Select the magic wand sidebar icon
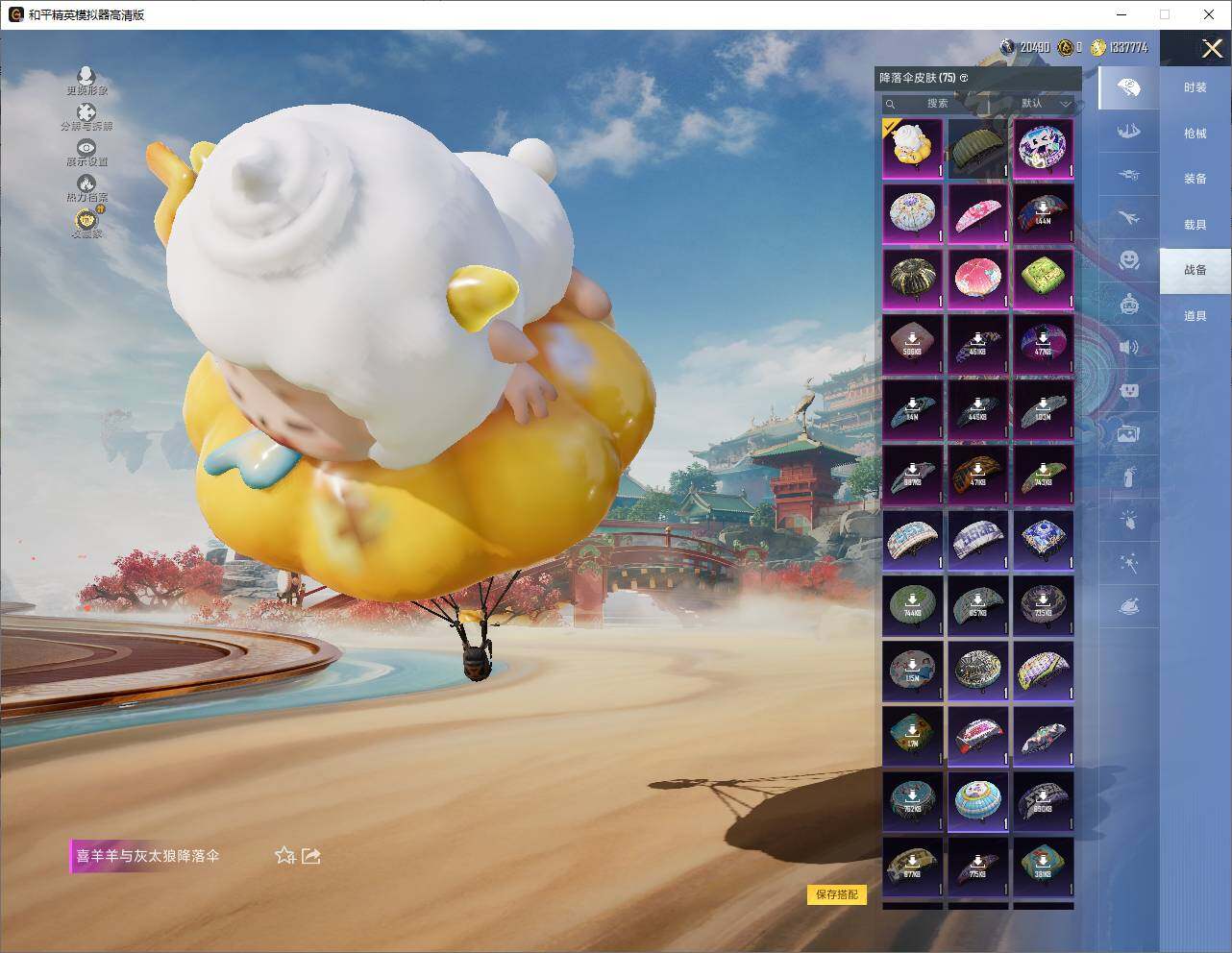The image size is (1232, 953). 1129,564
